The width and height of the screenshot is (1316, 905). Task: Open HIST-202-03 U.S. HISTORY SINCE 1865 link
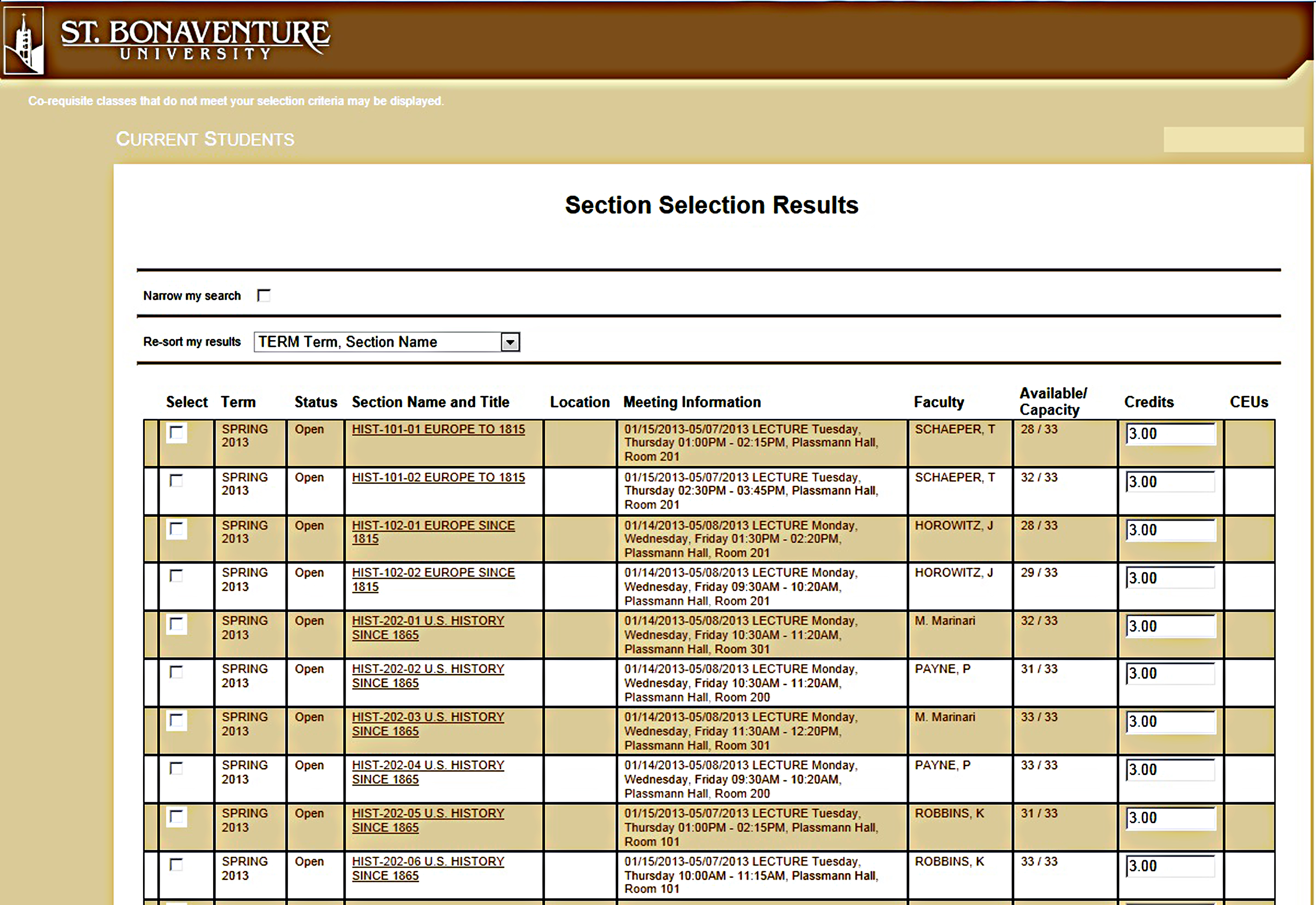click(x=428, y=724)
